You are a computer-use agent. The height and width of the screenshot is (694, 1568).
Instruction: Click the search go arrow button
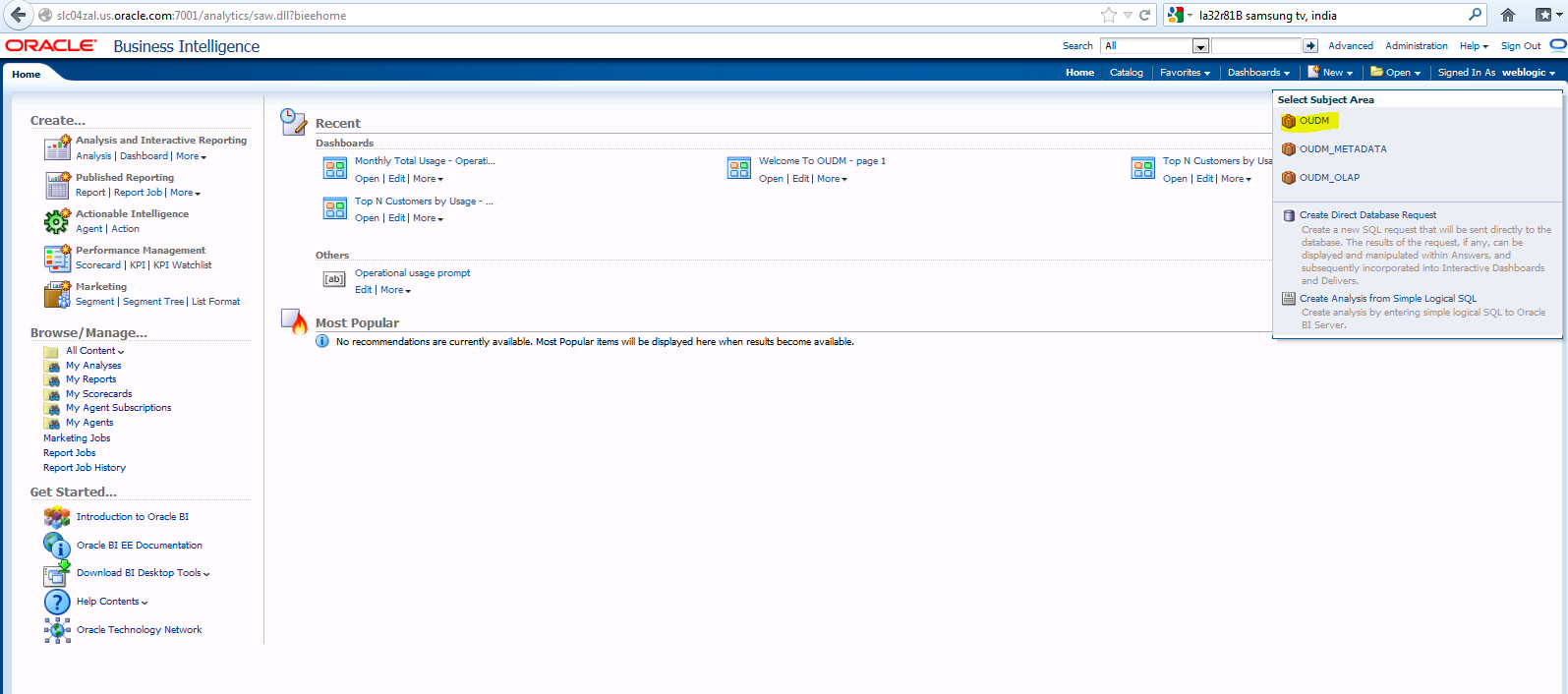1310,46
